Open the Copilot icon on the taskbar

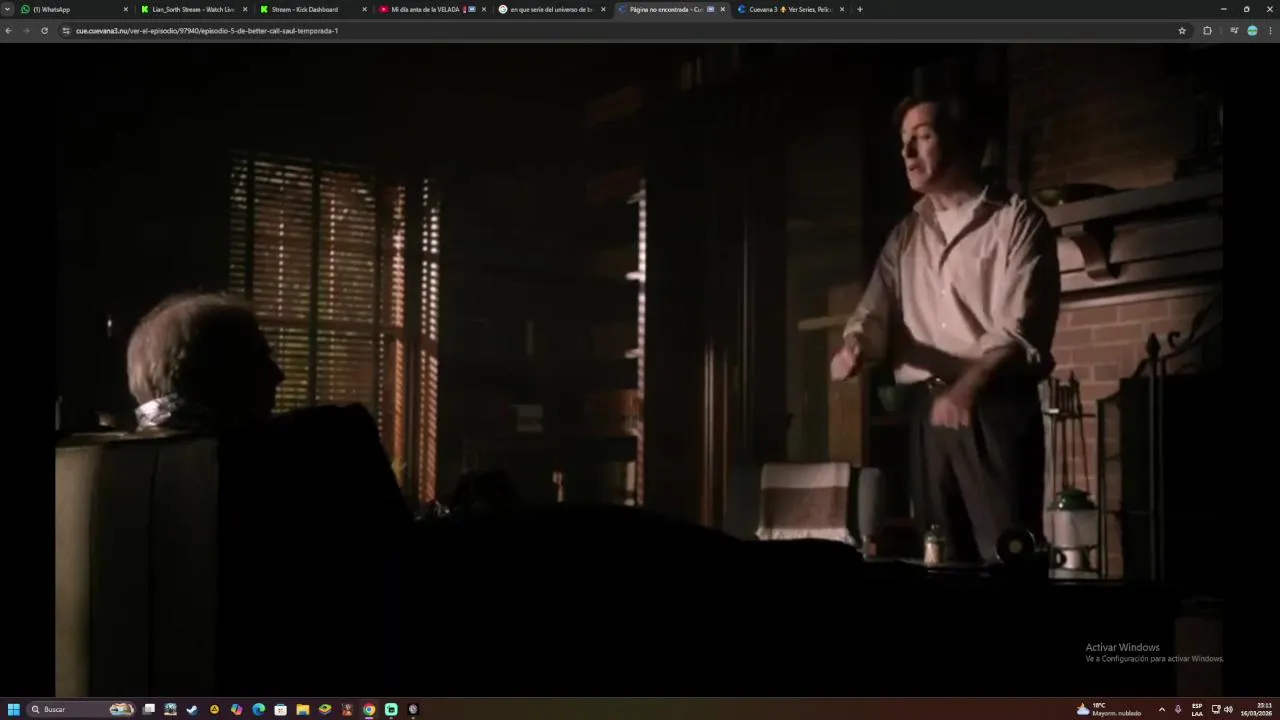click(x=236, y=709)
